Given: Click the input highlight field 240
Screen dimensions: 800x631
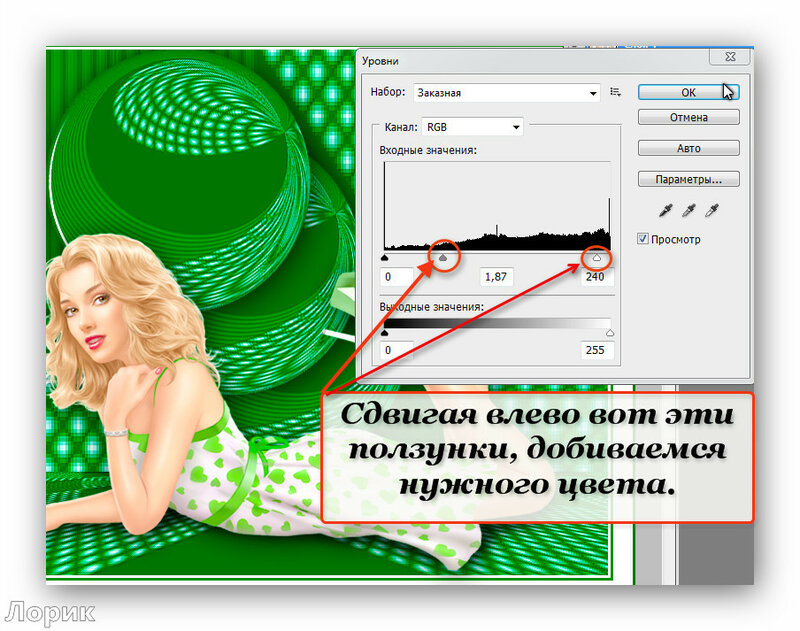Looking at the screenshot, I should click(x=597, y=277).
